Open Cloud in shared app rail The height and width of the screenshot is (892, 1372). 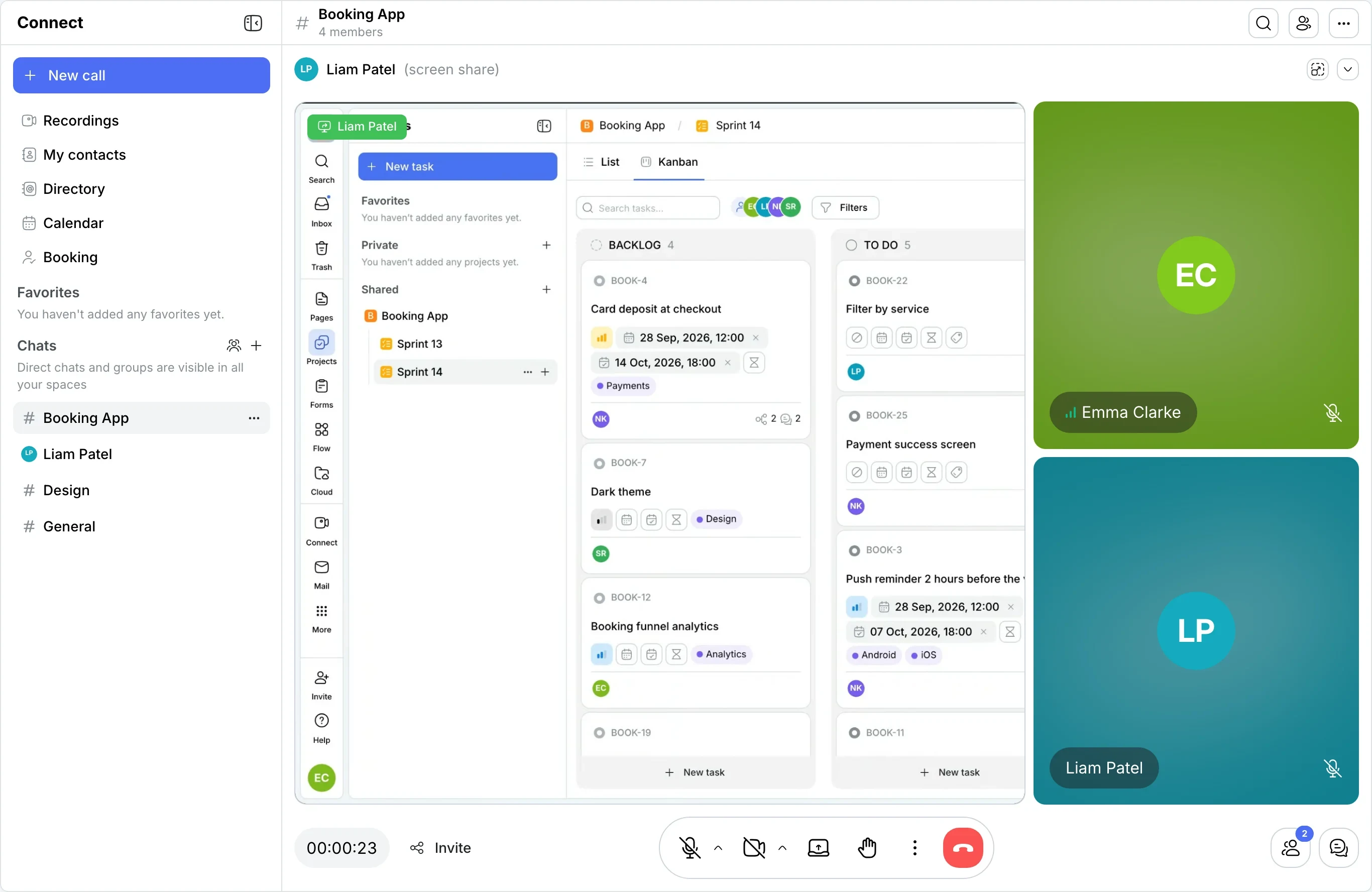tap(321, 480)
